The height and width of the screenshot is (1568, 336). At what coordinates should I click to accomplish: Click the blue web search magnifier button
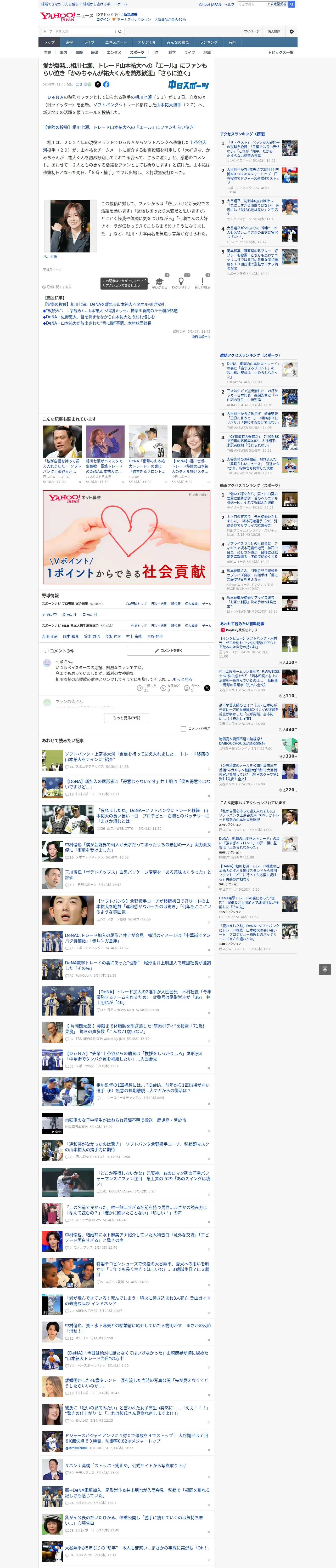tap(292, 4)
